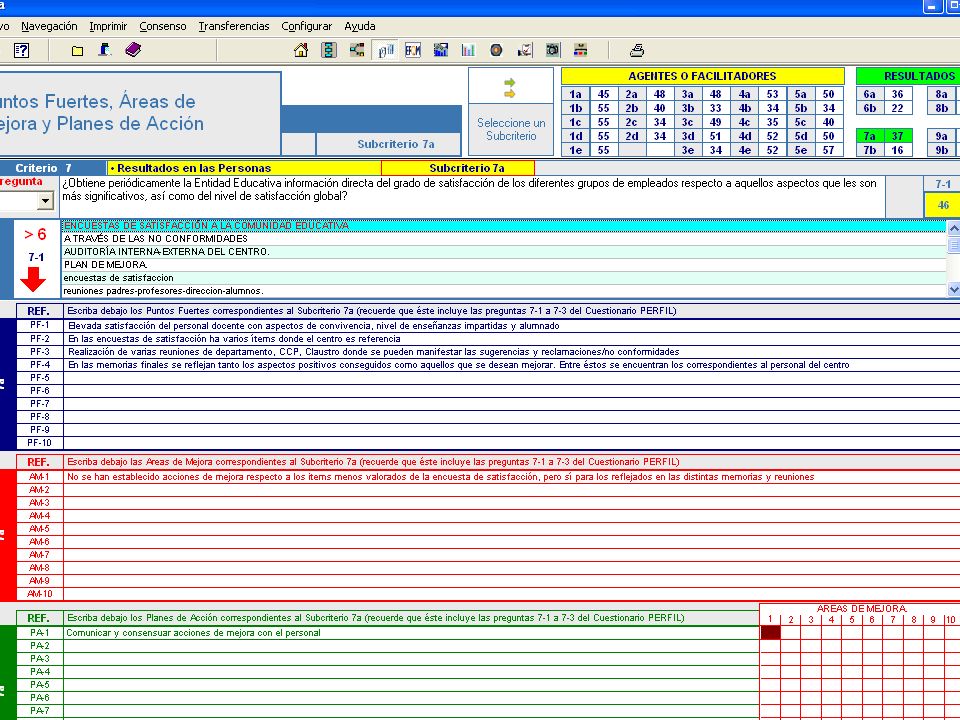Viewport: 960px width, 720px height.
Task: Select subcriterion 2b button
Action: point(632,108)
